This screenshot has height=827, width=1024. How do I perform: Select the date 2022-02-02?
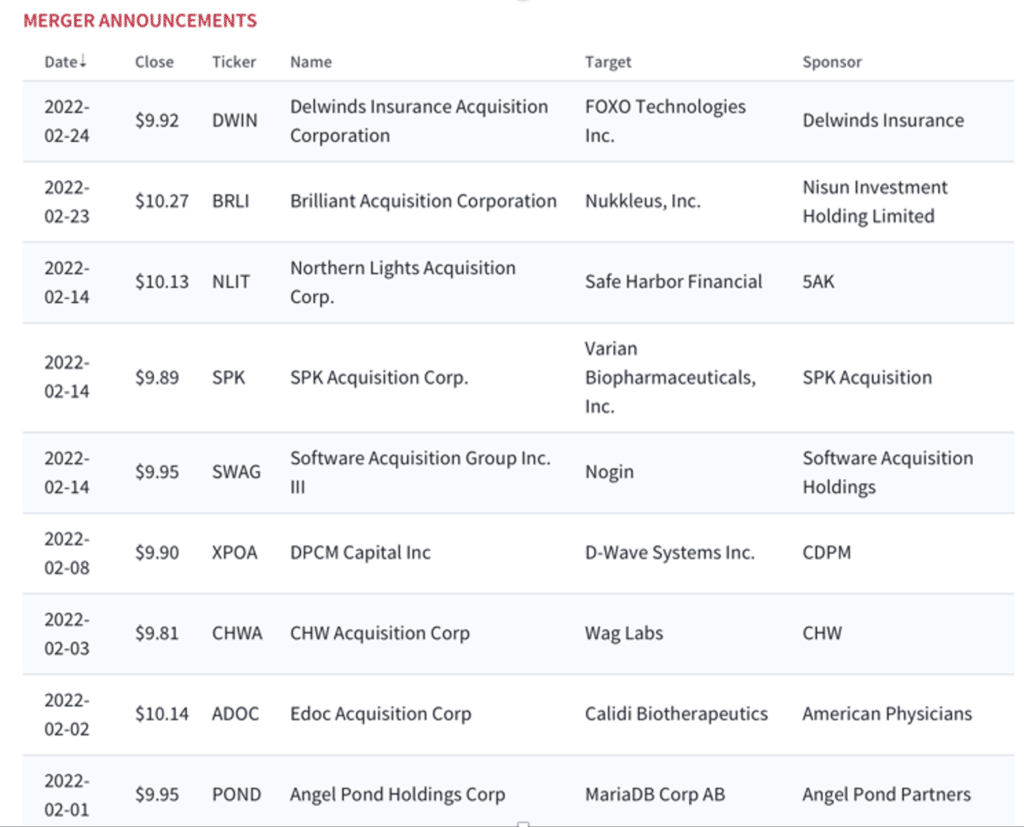(x=67, y=715)
